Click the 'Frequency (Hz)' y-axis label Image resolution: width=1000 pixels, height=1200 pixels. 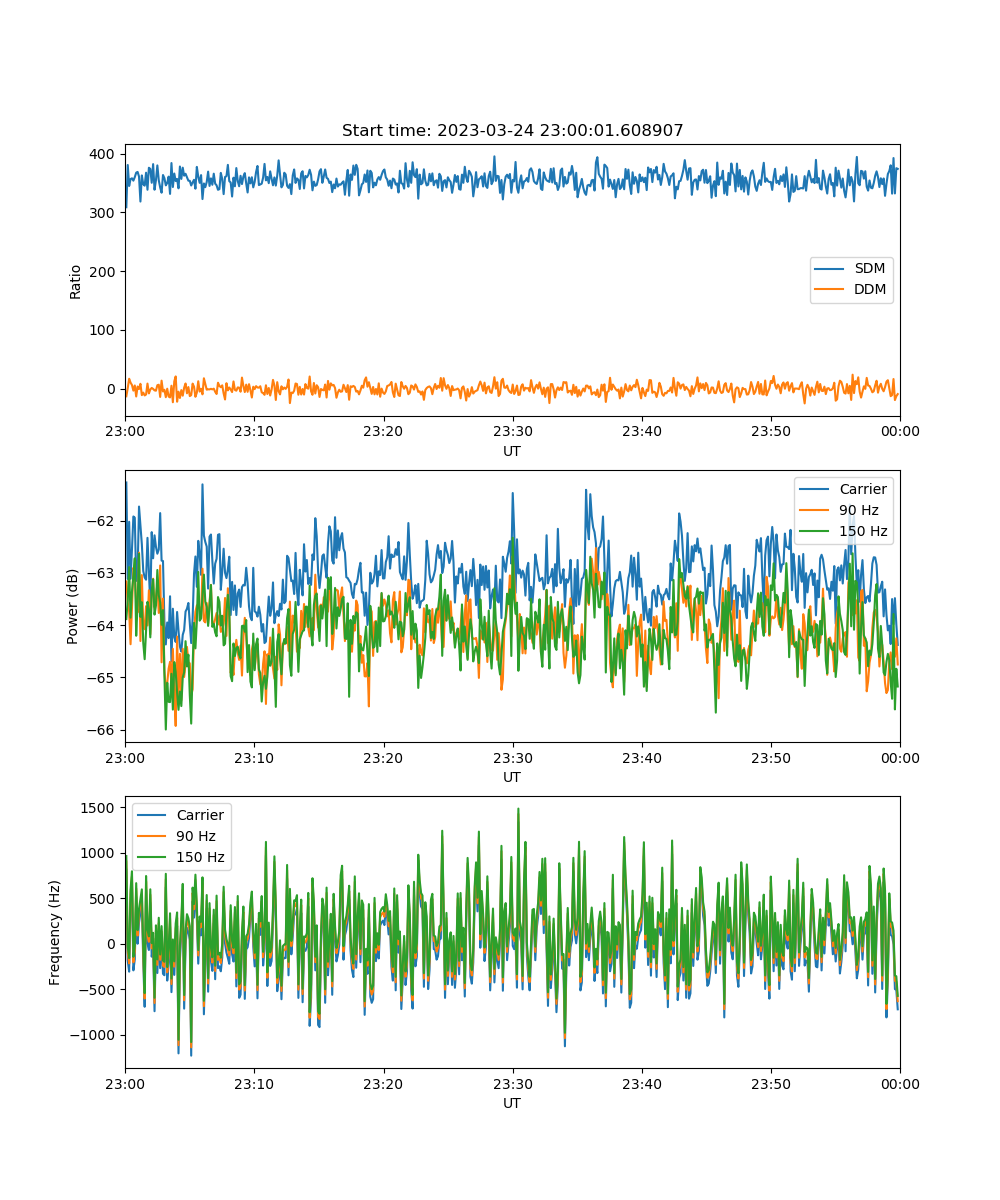point(55,933)
